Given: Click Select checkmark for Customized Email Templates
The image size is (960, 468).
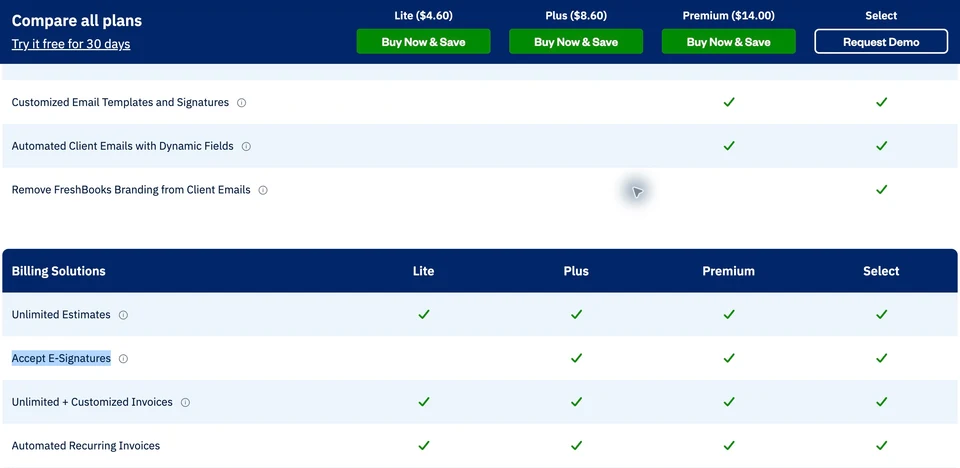Looking at the screenshot, I should (x=881, y=102).
